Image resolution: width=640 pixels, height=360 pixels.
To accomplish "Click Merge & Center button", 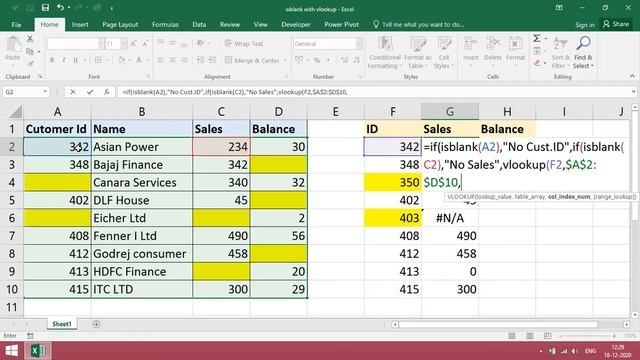I will click(252, 60).
